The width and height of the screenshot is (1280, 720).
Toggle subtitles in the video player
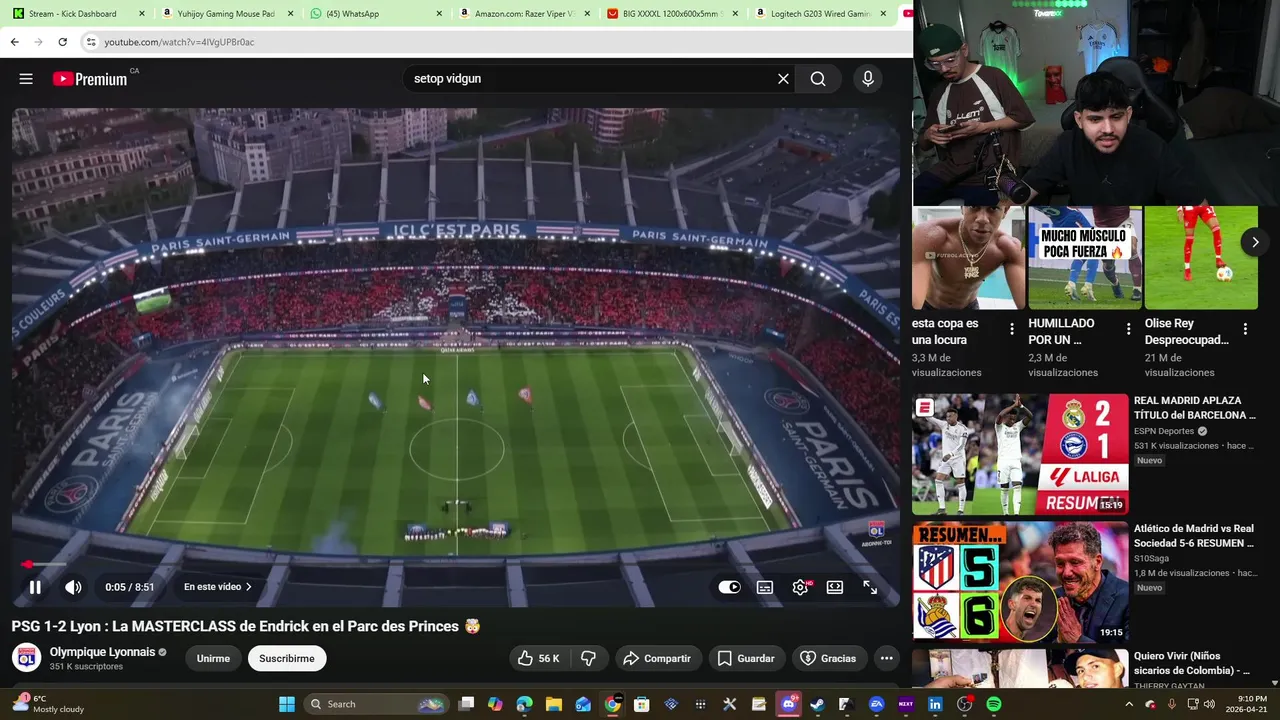point(765,587)
